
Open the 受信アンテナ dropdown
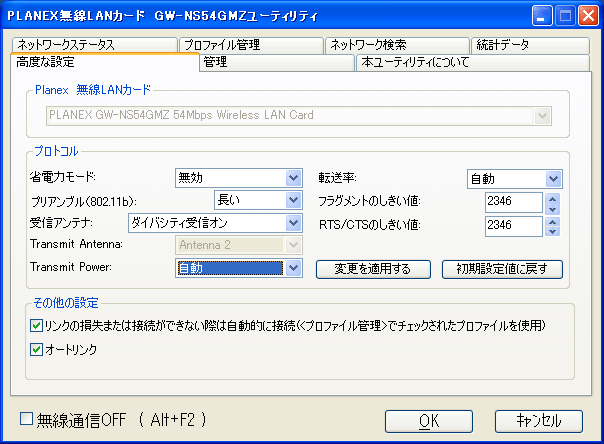pyautogui.click(x=215, y=223)
